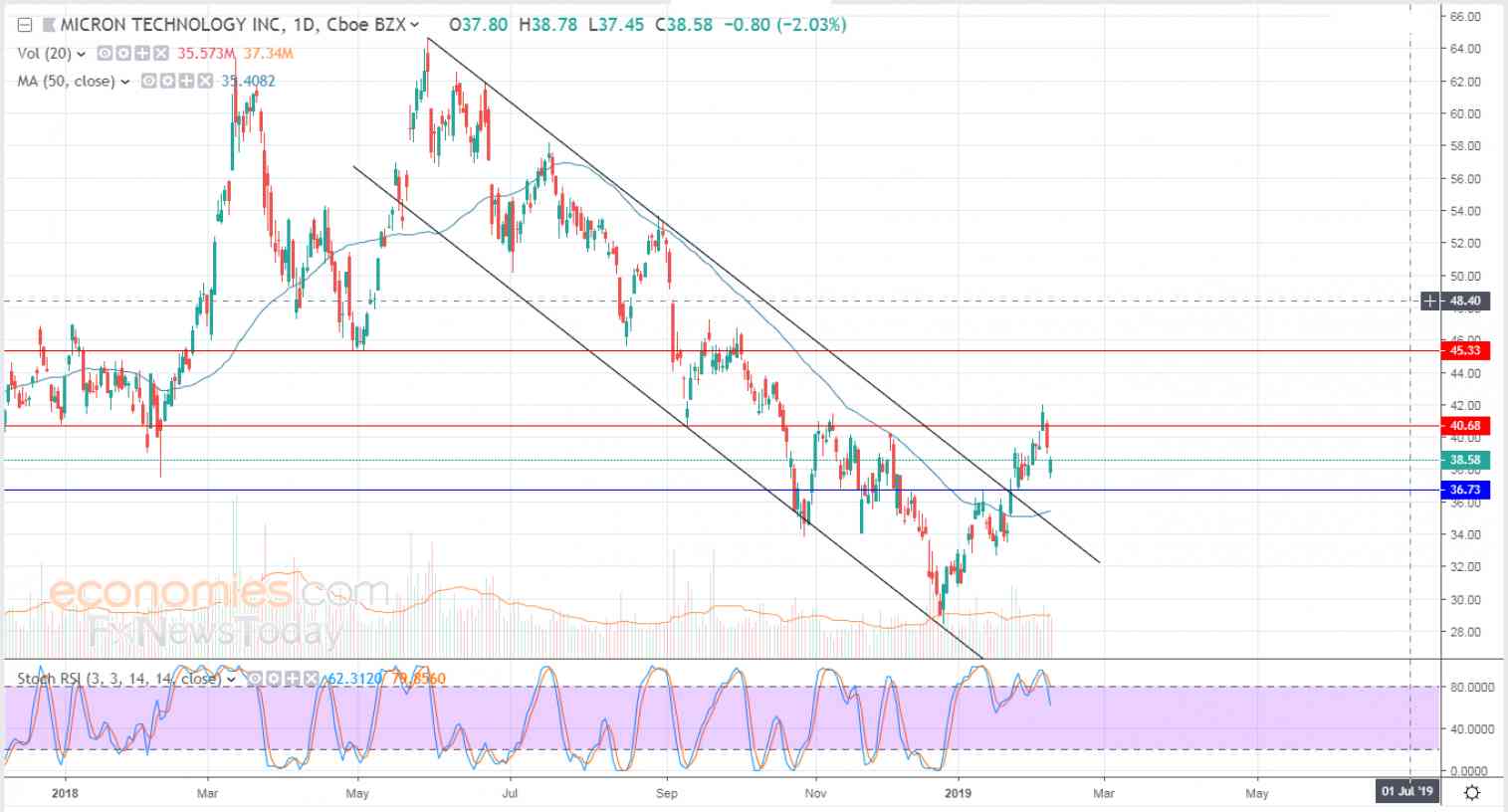Hide the Vol (20) indicator with its eye icon
The width and height of the screenshot is (1508, 812).
click(105, 54)
